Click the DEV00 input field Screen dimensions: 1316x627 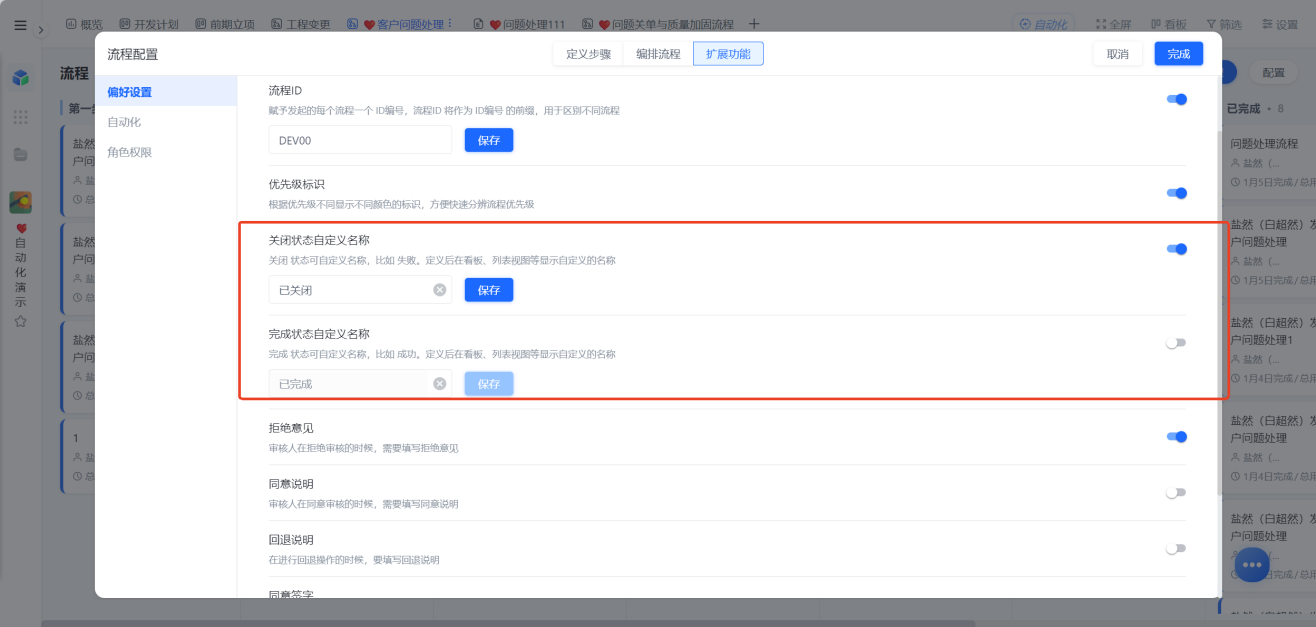pos(360,140)
